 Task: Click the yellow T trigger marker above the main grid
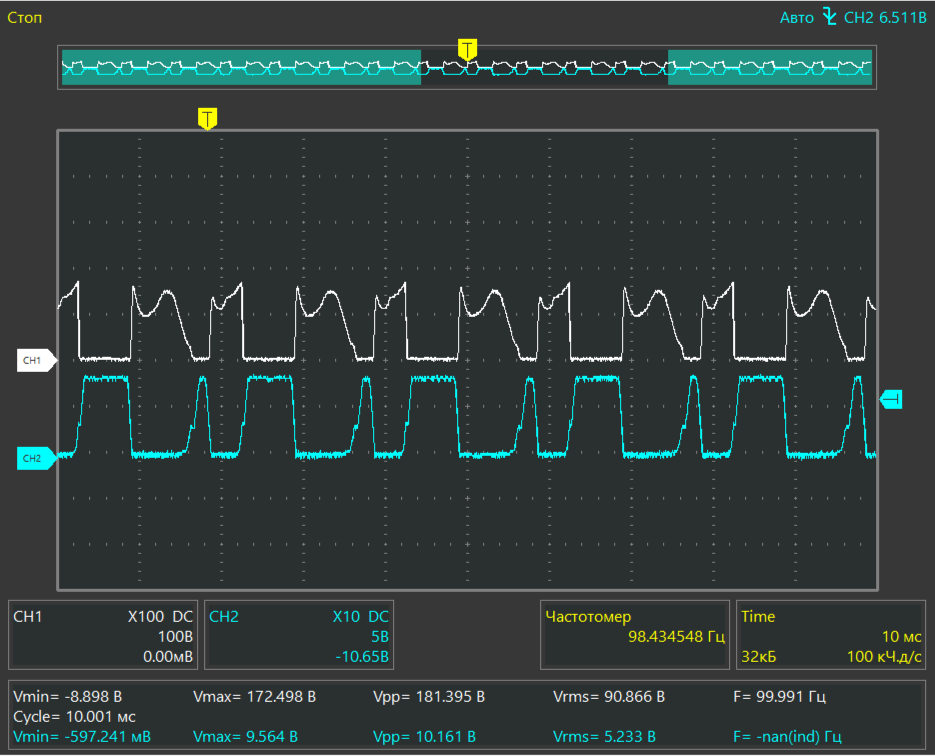coord(207,119)
